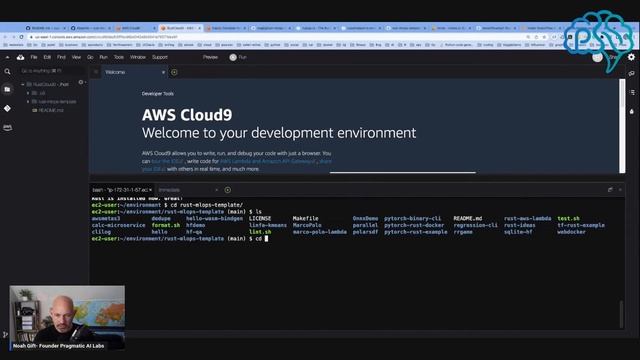Click the Run button circle icon
This screenshot has width=640, height=360.
[233, 58]
